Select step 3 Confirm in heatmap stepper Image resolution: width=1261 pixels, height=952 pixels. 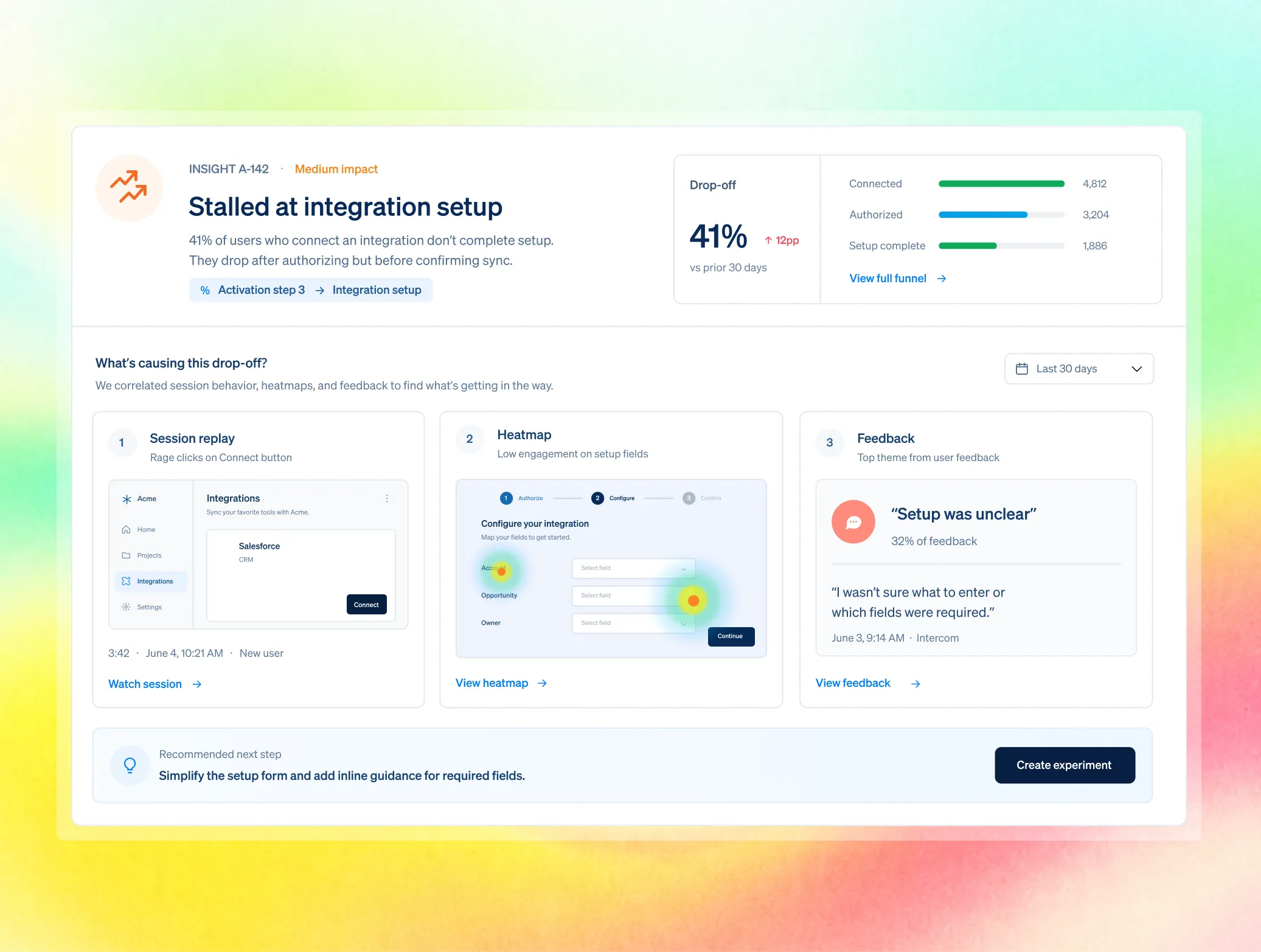click(702, 498)
